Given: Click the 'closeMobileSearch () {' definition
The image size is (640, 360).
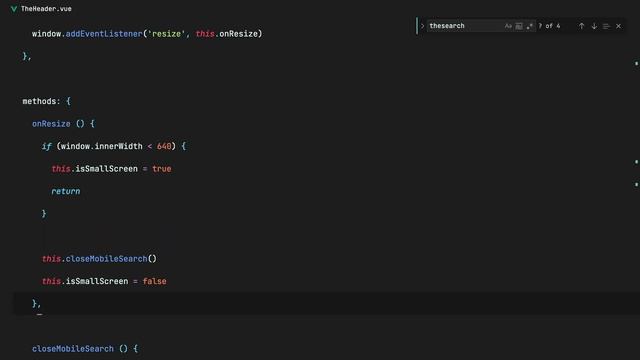Looking at the screenshot, I should pyautogui.click(x=85, y=349).
